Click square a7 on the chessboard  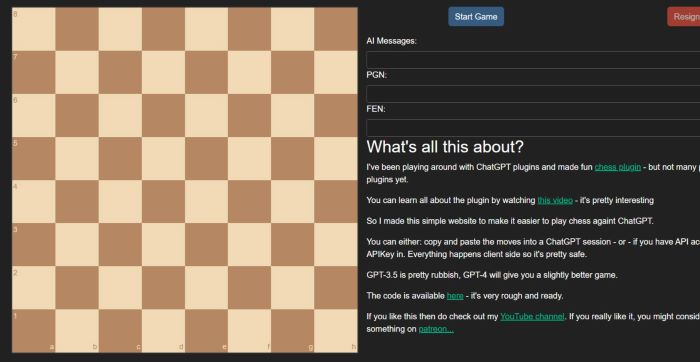click(33, 72)
